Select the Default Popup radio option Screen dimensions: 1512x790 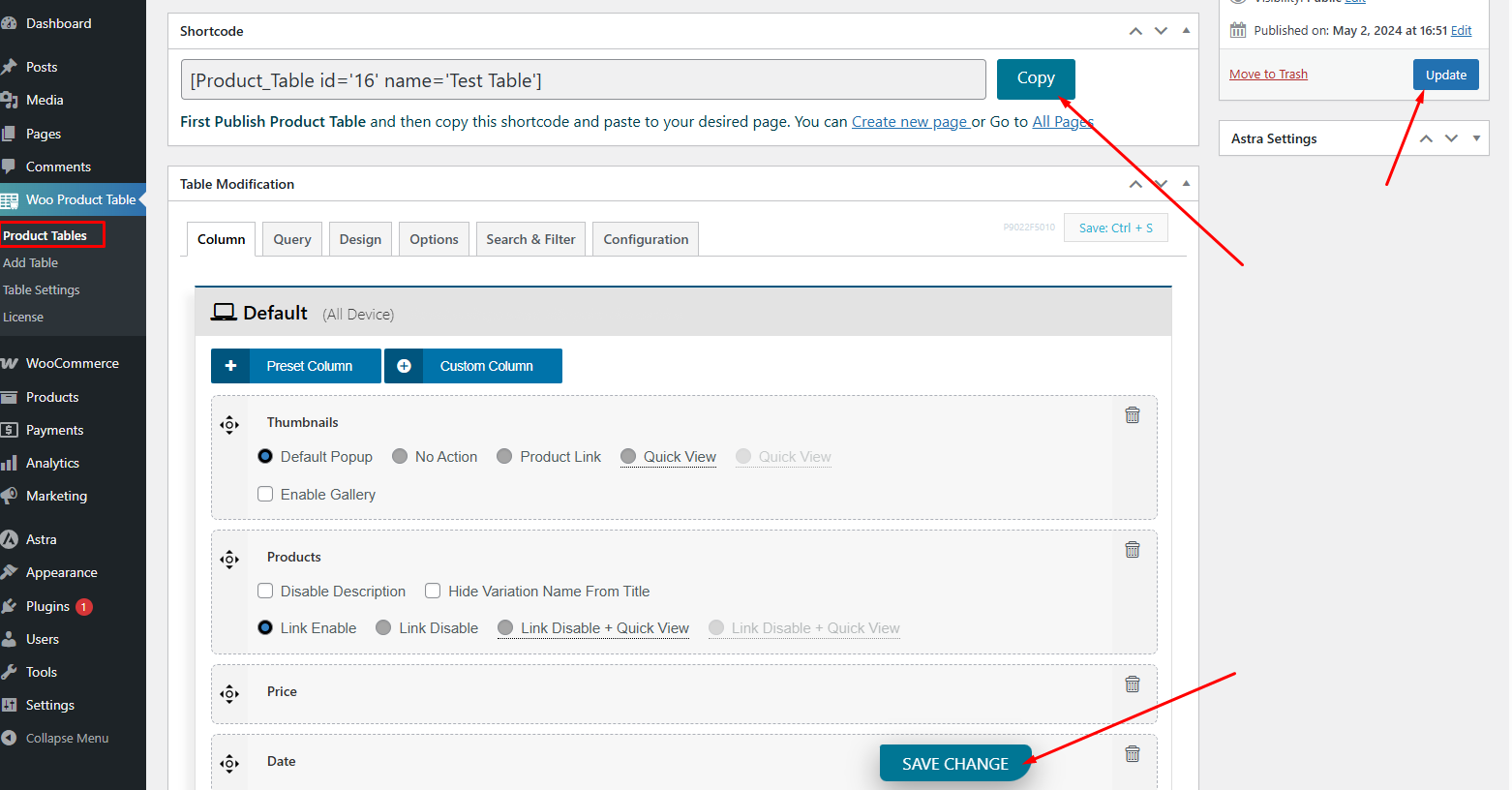tap(265, 456)
